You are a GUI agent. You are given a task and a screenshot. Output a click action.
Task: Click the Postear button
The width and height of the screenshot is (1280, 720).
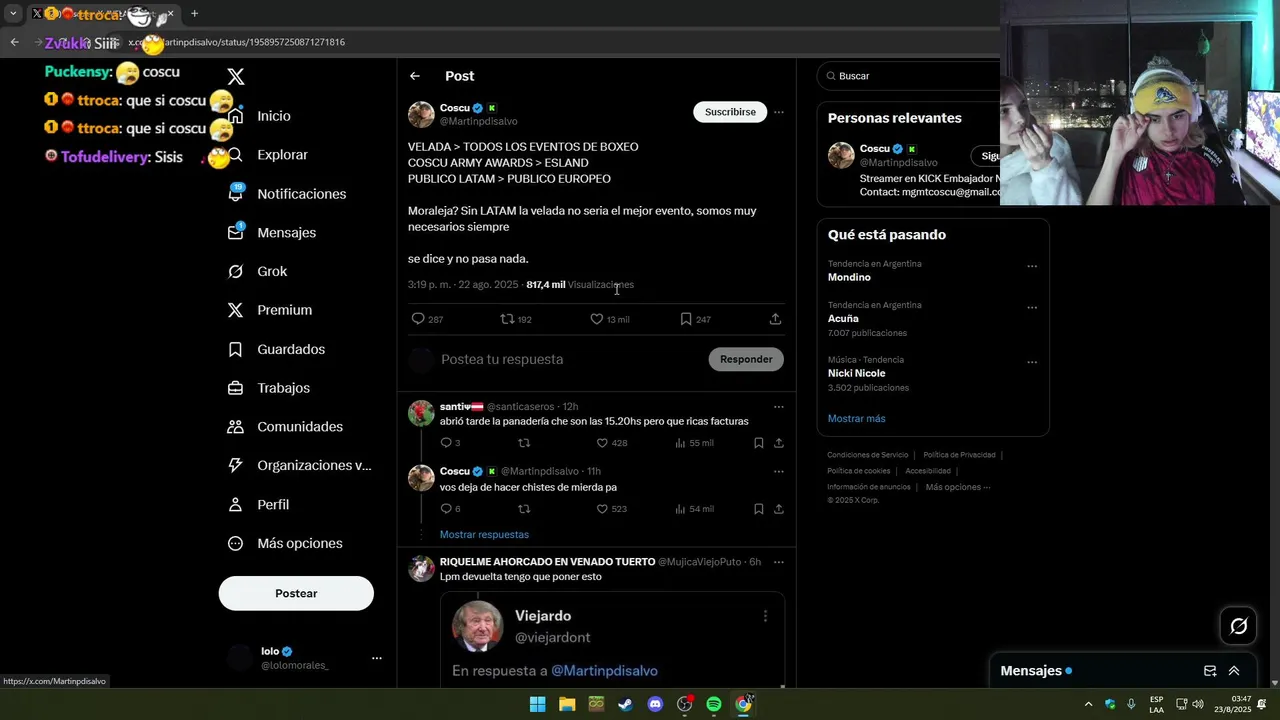[296, 593]
